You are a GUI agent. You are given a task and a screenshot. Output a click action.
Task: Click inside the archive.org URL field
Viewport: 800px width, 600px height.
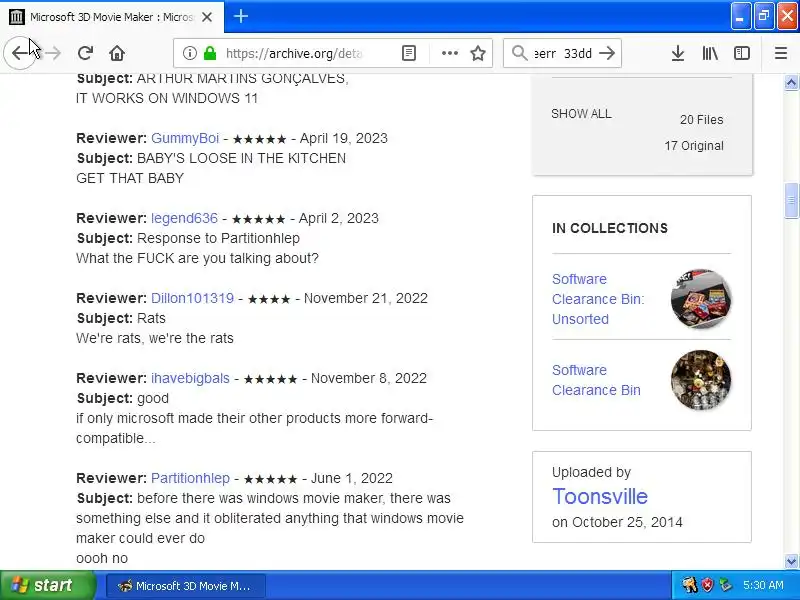coord(293,53)
